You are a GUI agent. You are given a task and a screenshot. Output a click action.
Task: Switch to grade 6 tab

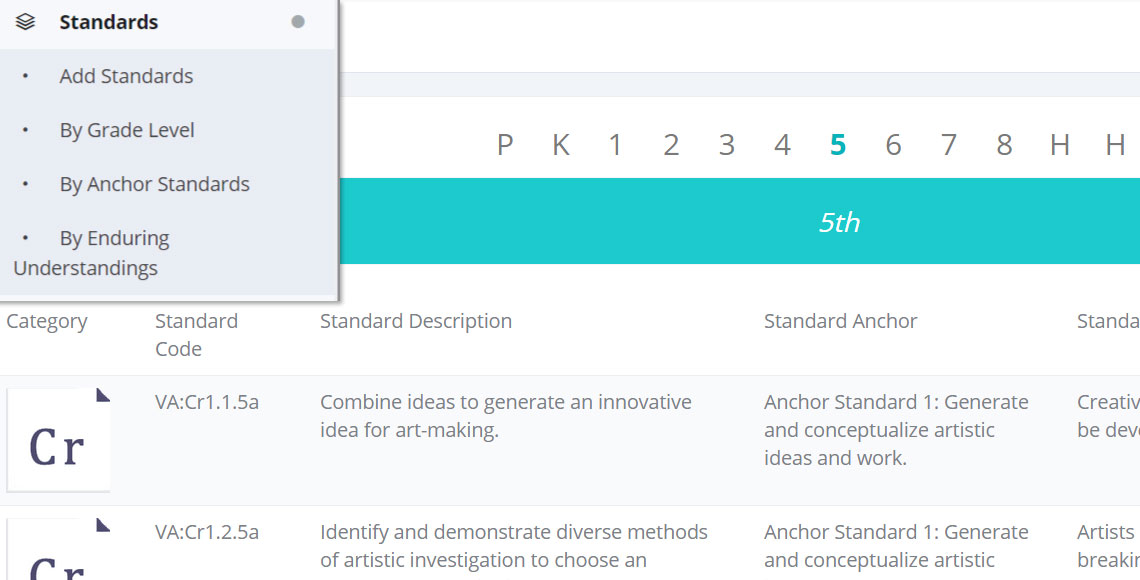pyautogui.click(x=893, y=146)
